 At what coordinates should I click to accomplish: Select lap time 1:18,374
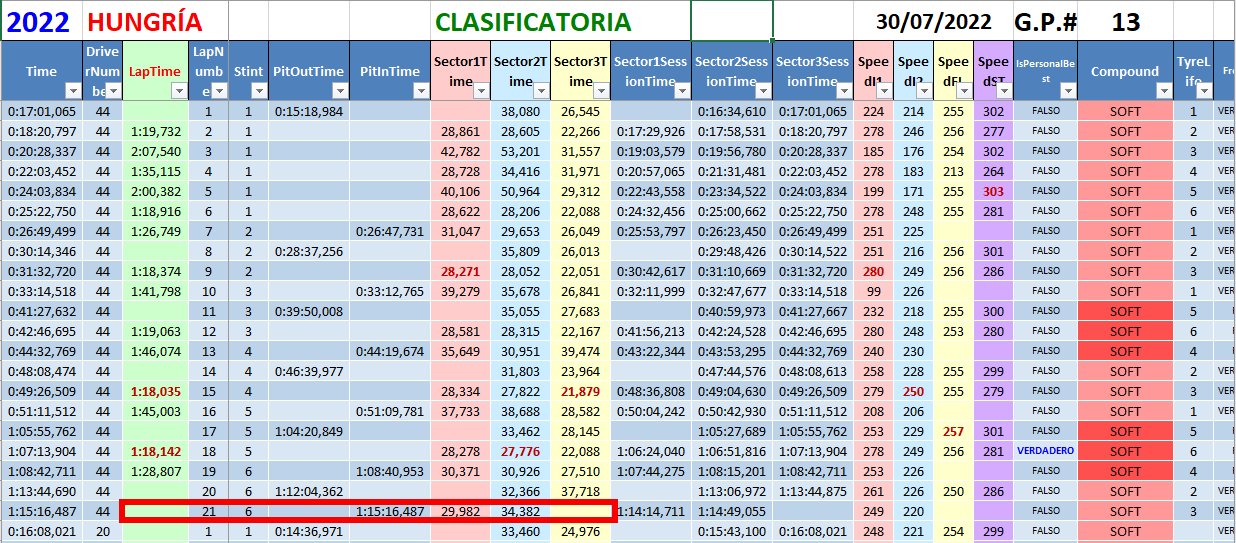point(156,271)
